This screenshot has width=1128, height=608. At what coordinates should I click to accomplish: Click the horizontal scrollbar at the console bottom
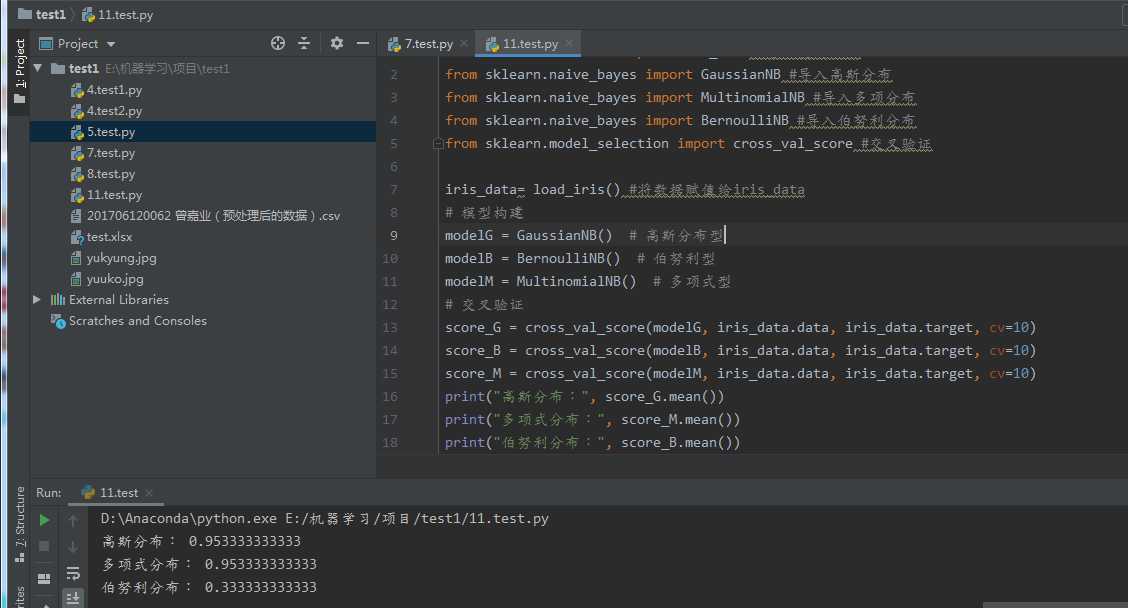click(x=1055, y=605)
